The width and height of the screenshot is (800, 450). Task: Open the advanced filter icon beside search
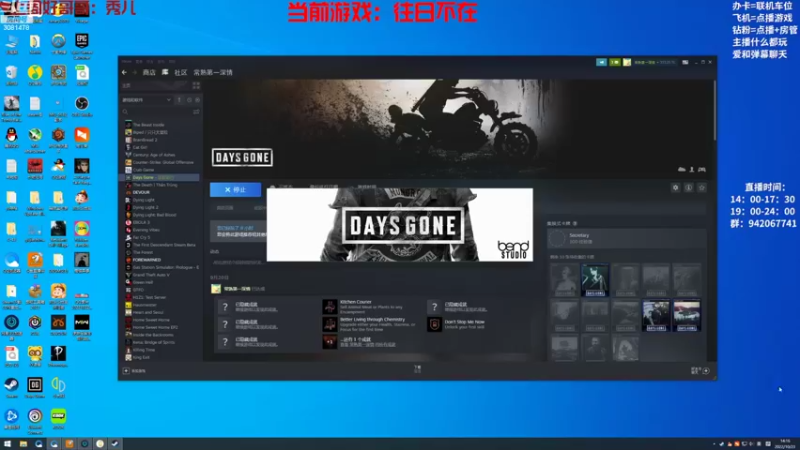click(196, 112)
